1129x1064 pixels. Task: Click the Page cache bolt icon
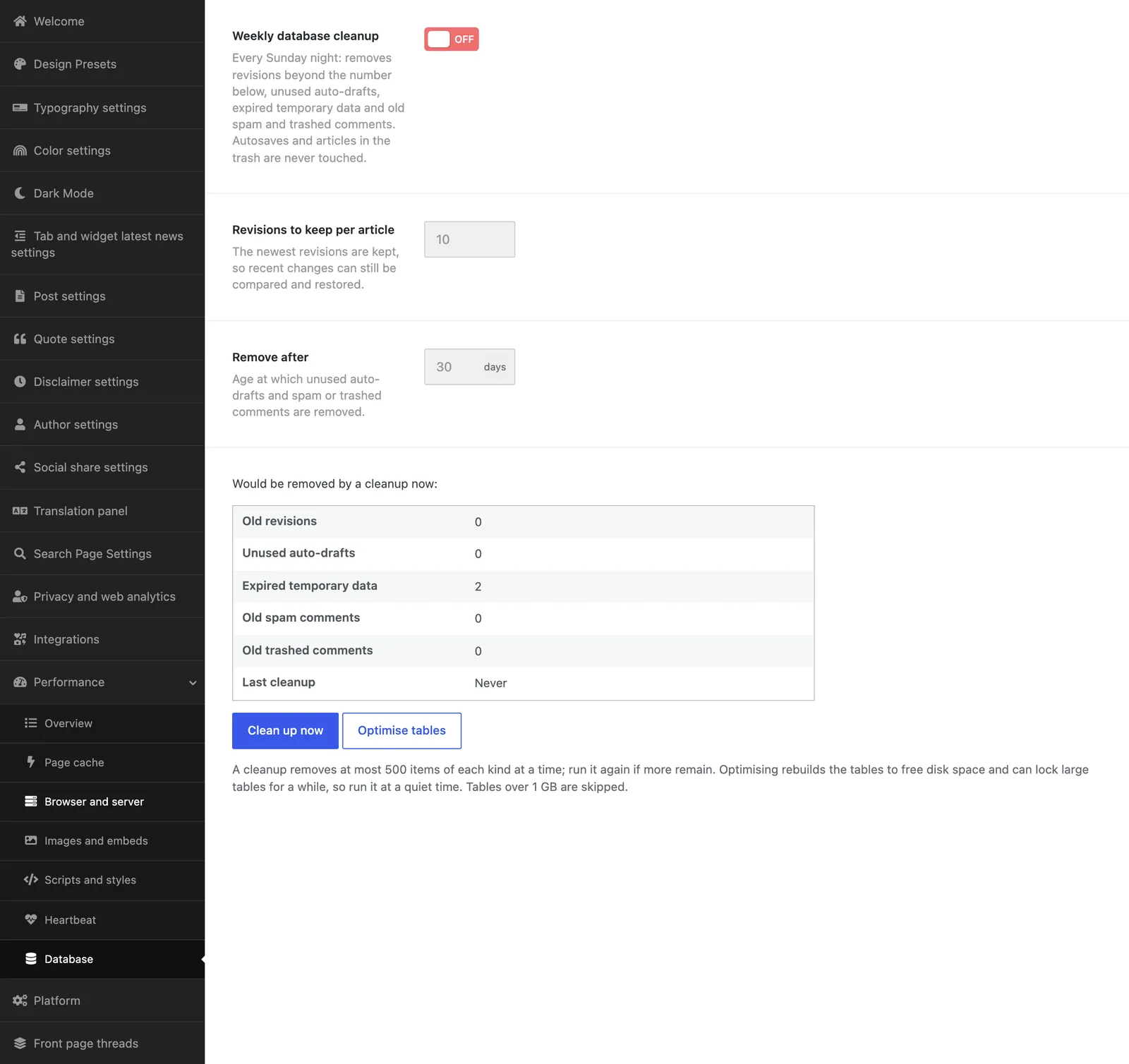point(30,762)
